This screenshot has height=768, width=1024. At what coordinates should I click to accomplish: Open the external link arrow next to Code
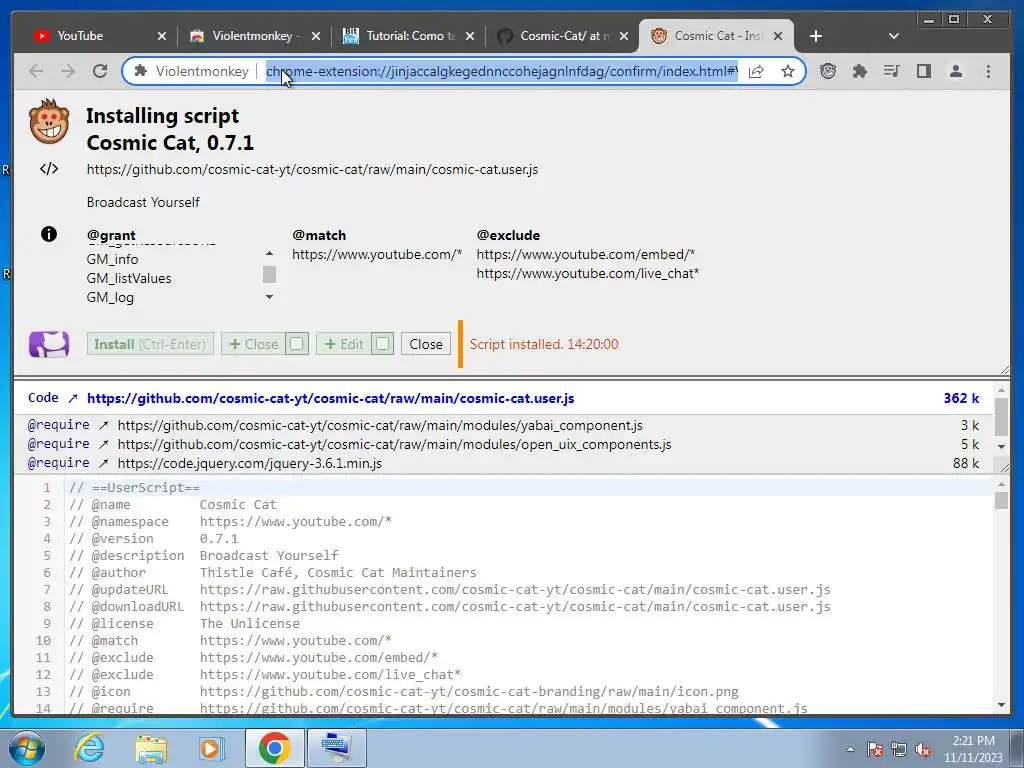(x=72, y=398)
